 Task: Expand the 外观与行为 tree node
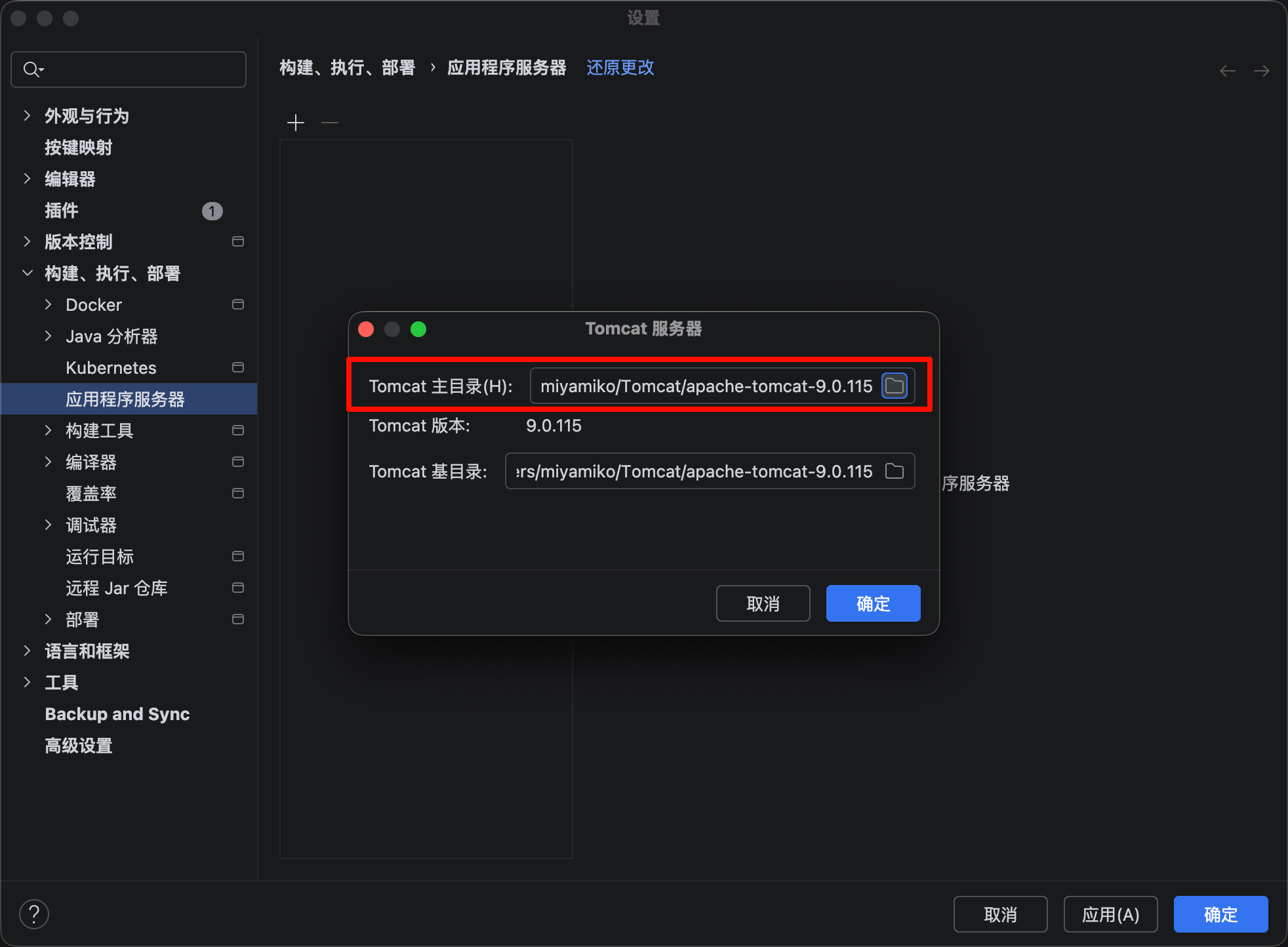[27, 115]
